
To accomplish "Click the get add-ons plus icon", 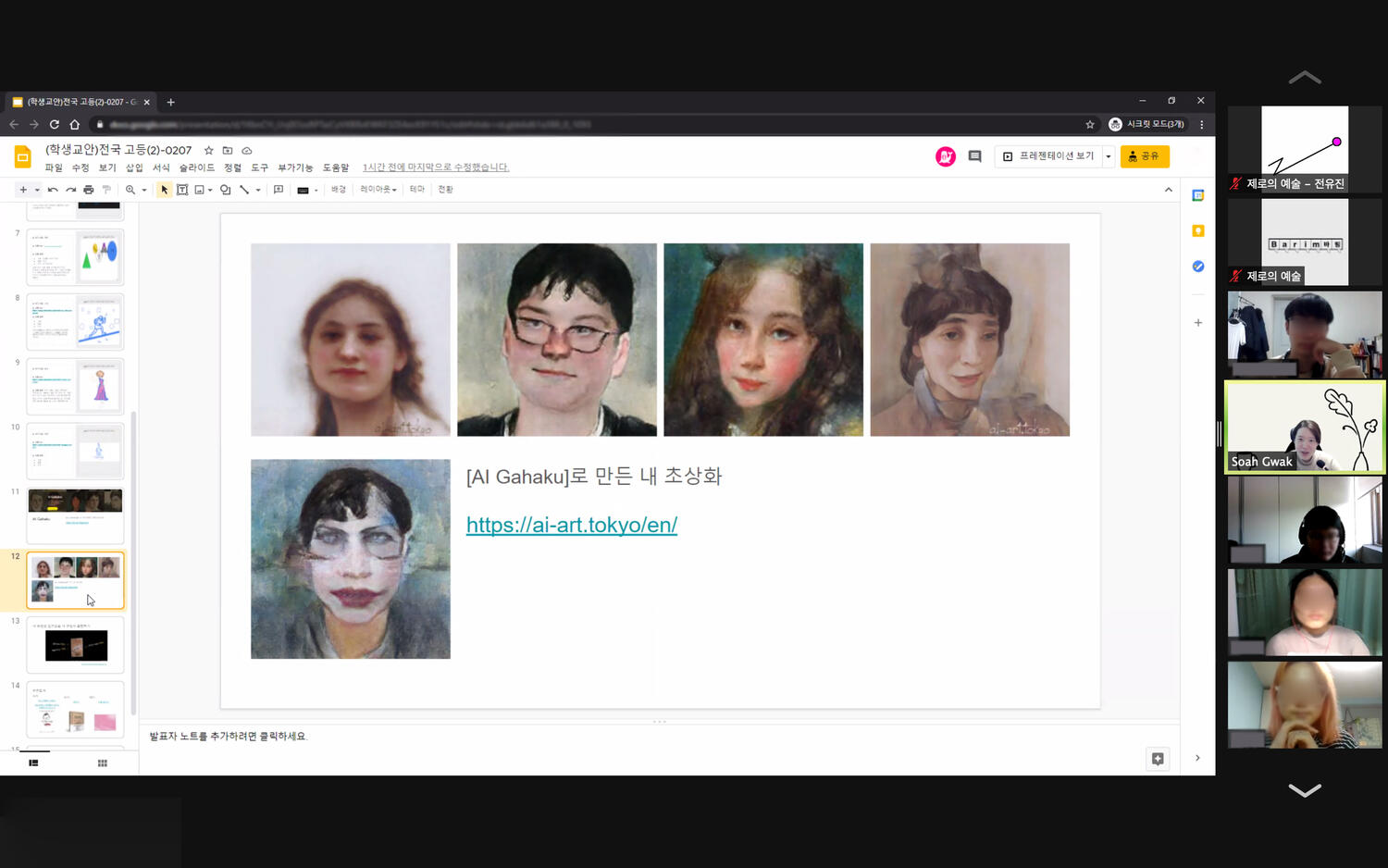I will [1198, 323].
